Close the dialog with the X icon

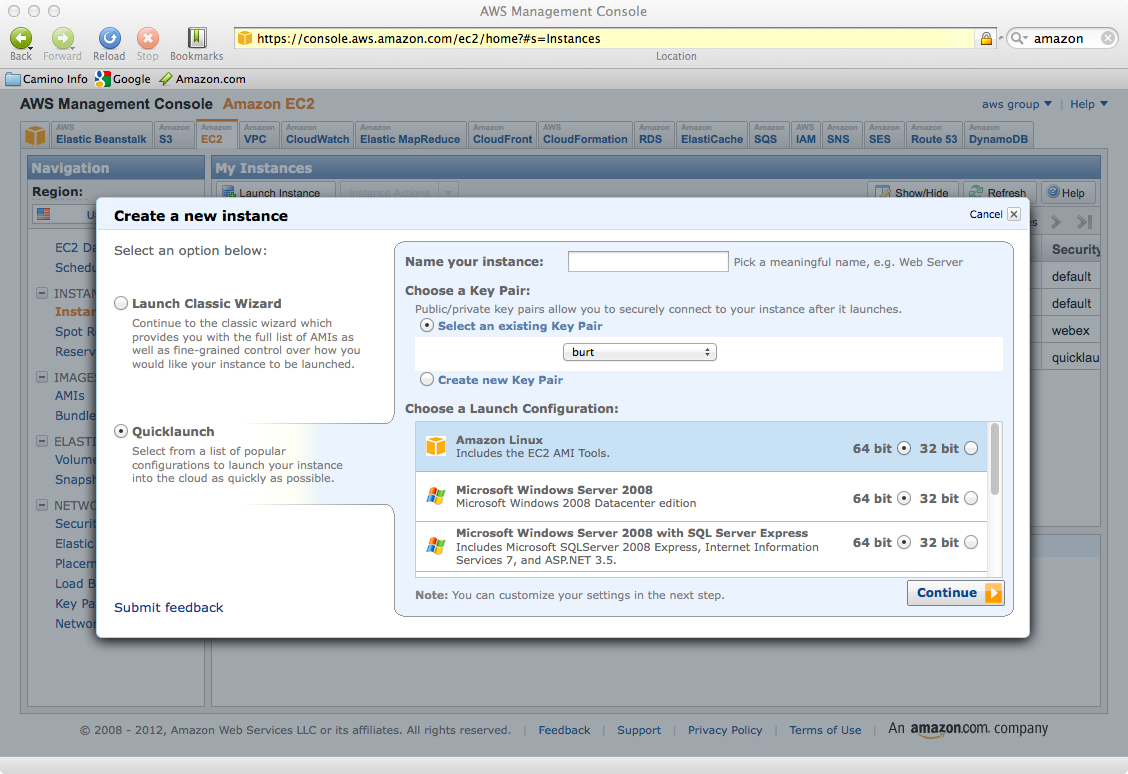1014,214
